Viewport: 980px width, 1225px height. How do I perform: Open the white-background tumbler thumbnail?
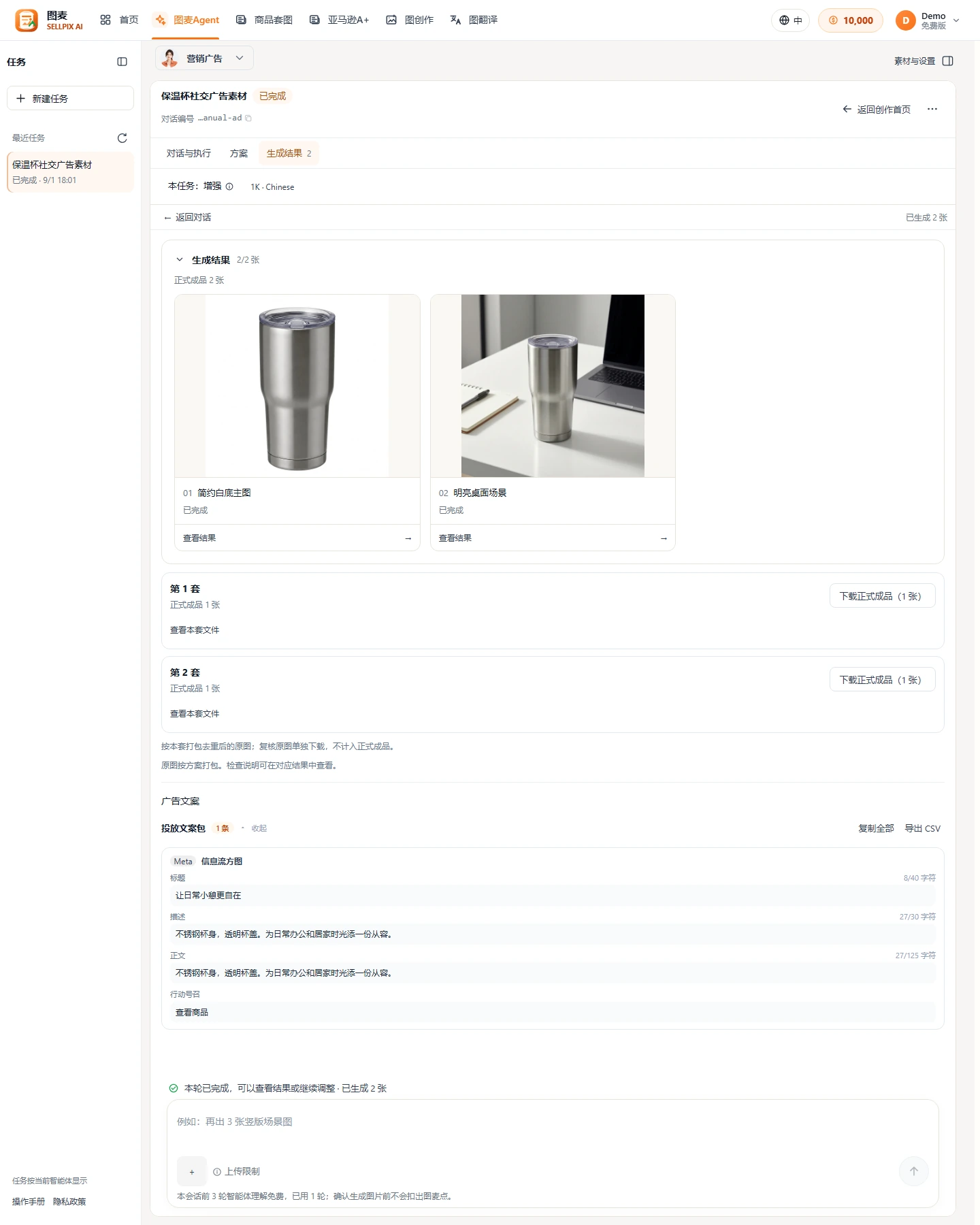[x=297, y=386]
